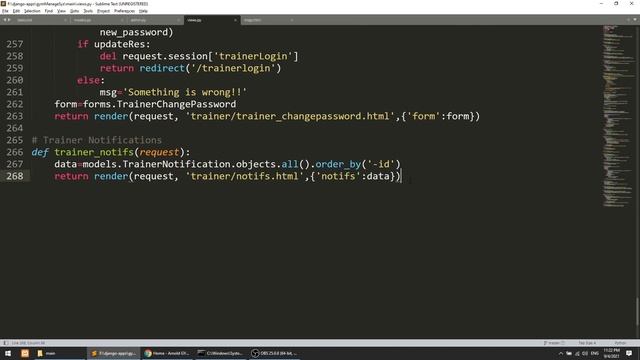Click line number 266 in gutter
640x360 pixels.
point(15,152)
